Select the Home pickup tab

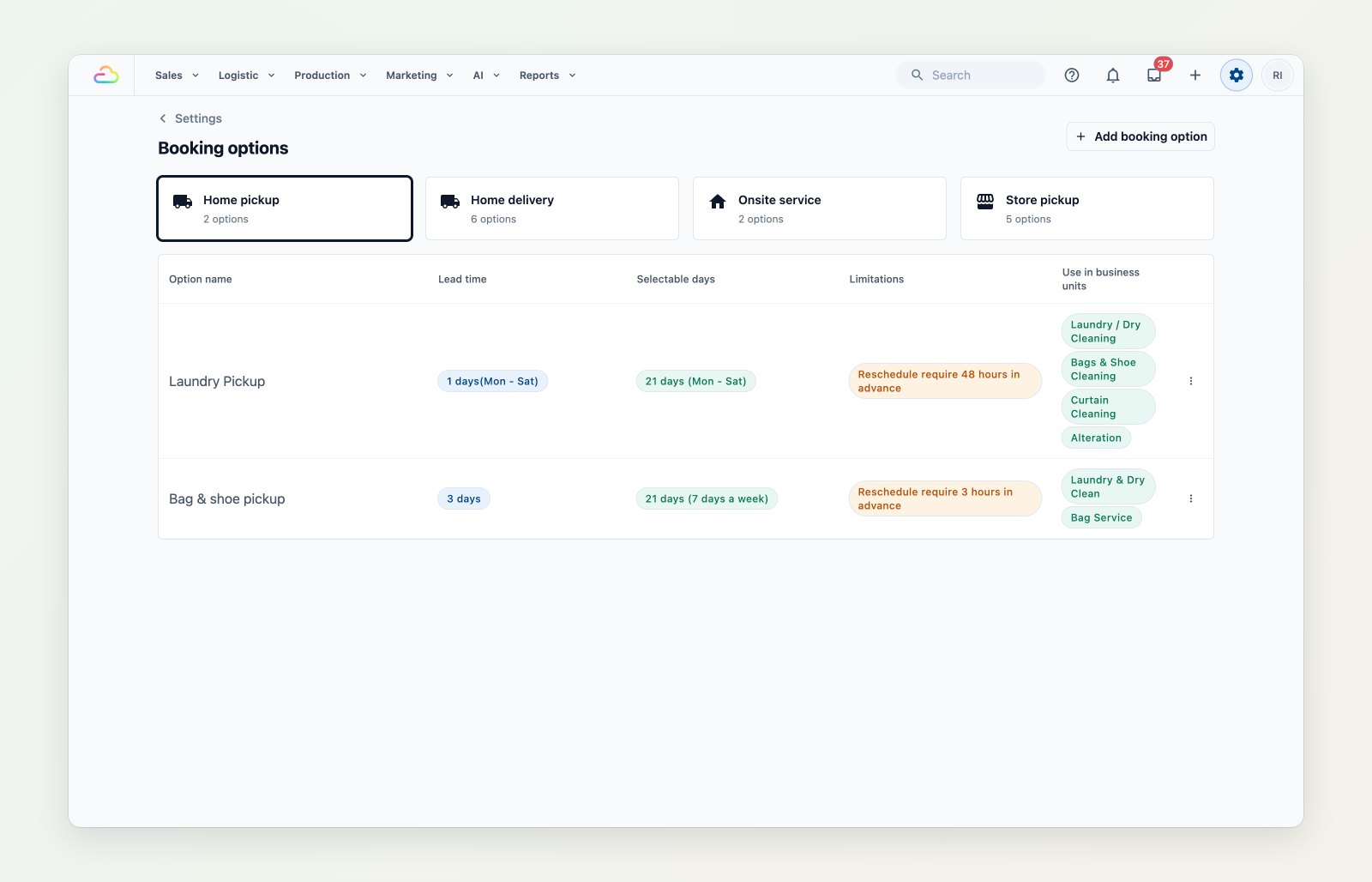285,208
